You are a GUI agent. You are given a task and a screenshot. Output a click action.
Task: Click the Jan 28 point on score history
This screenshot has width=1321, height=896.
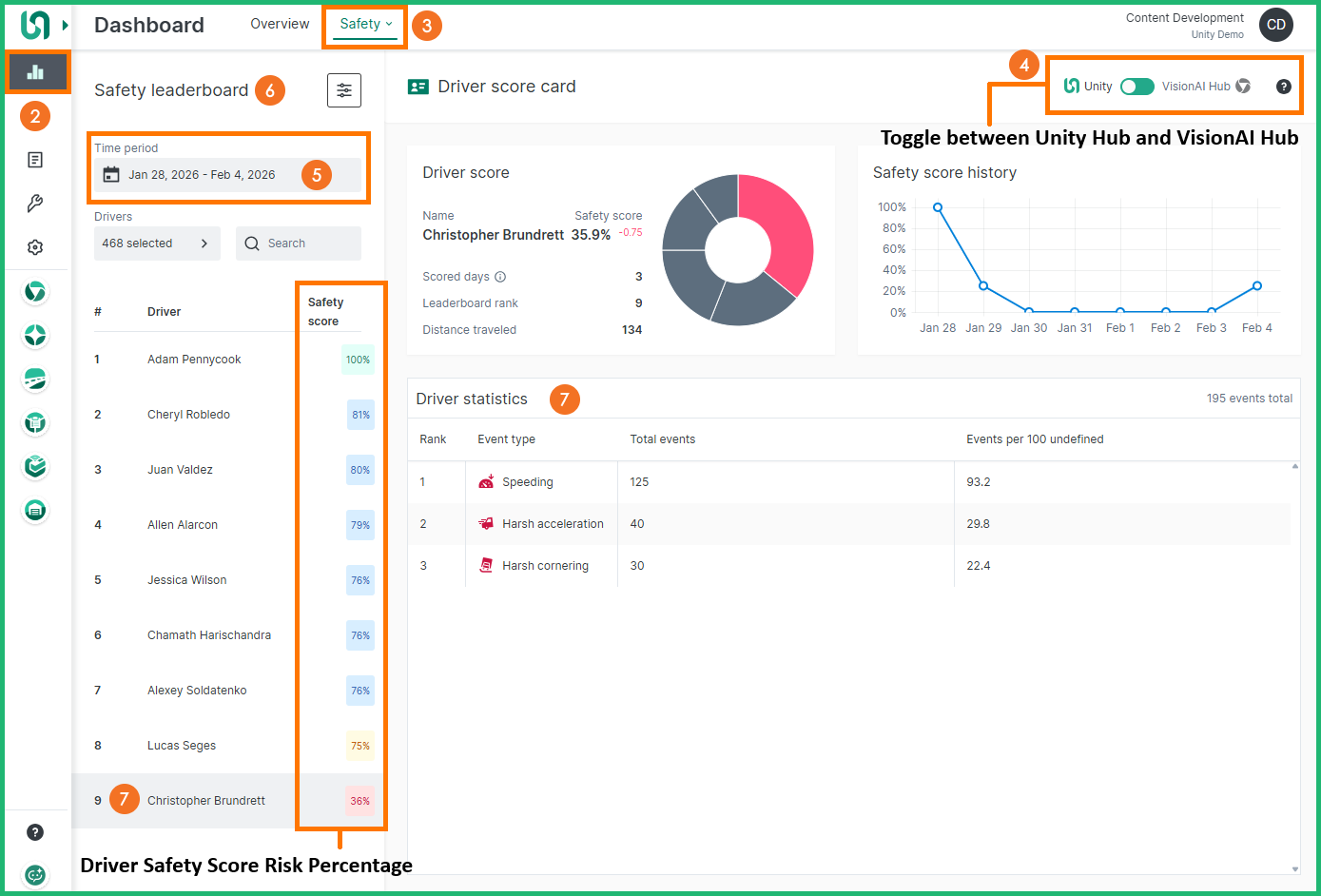pos(938,207)
